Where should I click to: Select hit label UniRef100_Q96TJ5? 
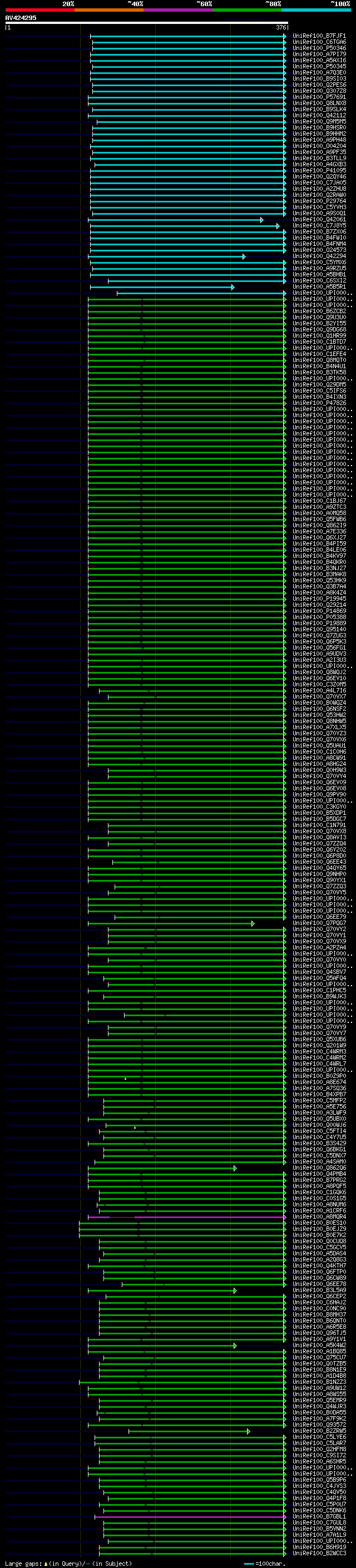click(319, 1333)
